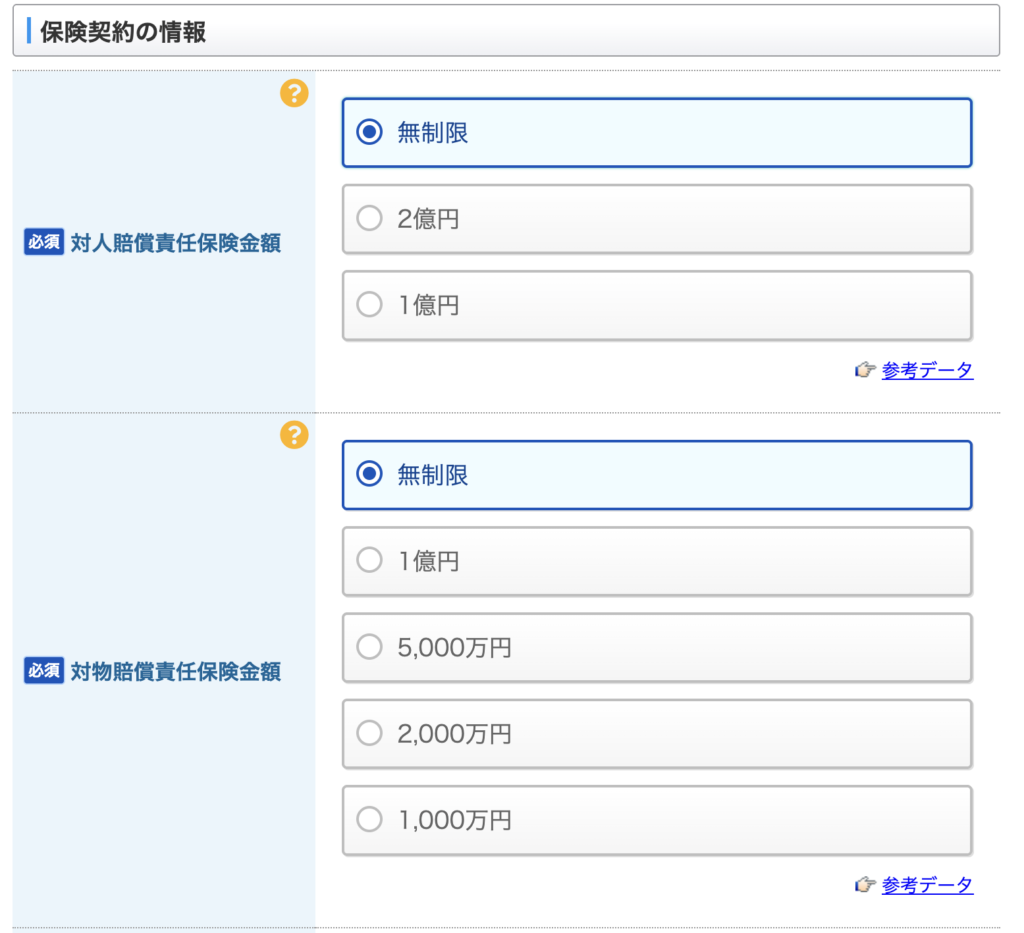Screen dimensions: 1024x933
Task: Click the 対物賠償責任保険金額 label text
Action: click(176, 672)
